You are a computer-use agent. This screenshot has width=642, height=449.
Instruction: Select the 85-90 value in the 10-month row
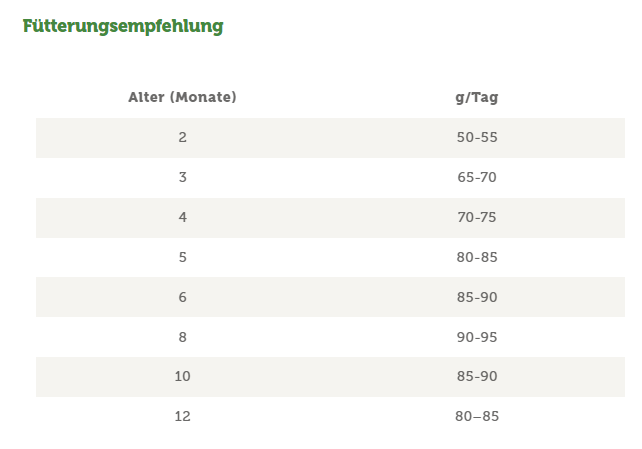coord(476,377)
